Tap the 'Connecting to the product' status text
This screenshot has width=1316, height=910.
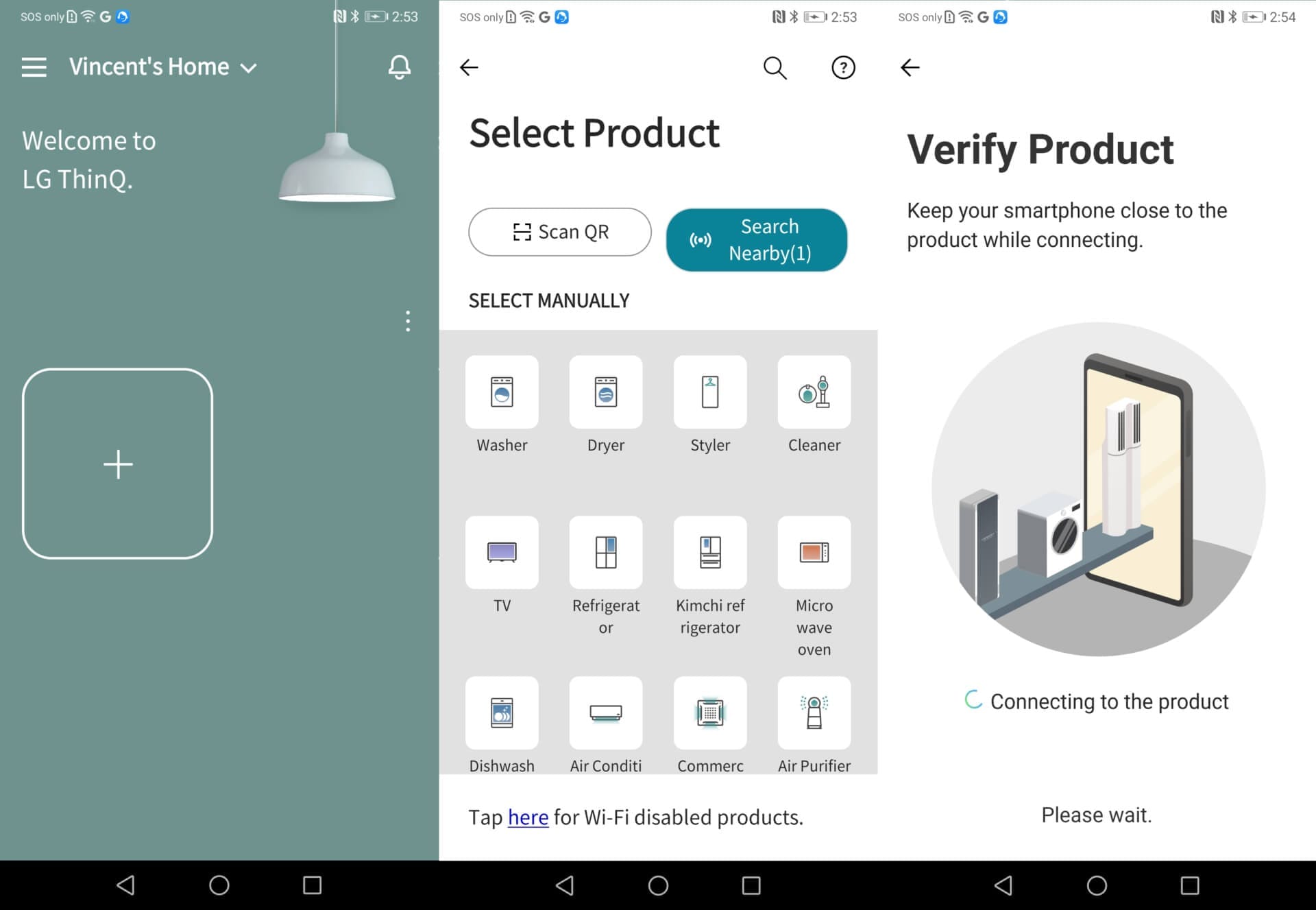tap(1109, 702)
